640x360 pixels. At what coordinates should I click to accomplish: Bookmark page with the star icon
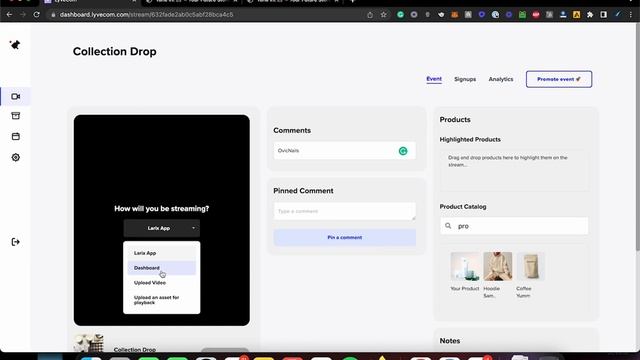(x=383, y=15)
